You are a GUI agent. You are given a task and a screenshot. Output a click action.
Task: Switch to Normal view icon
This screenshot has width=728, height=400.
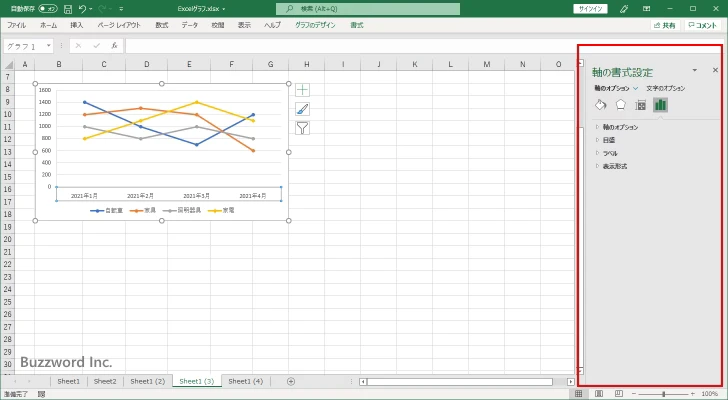pyautogui.click(x=578, y=394)
